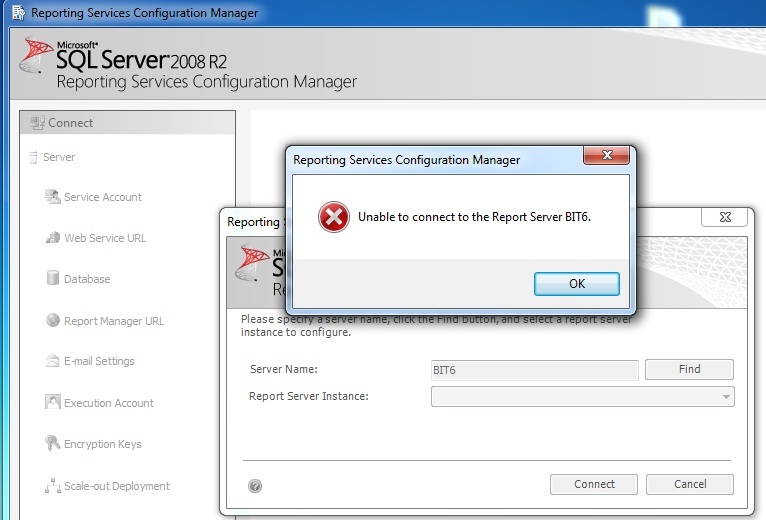Click the Execution Account icon

click(53, 402)
